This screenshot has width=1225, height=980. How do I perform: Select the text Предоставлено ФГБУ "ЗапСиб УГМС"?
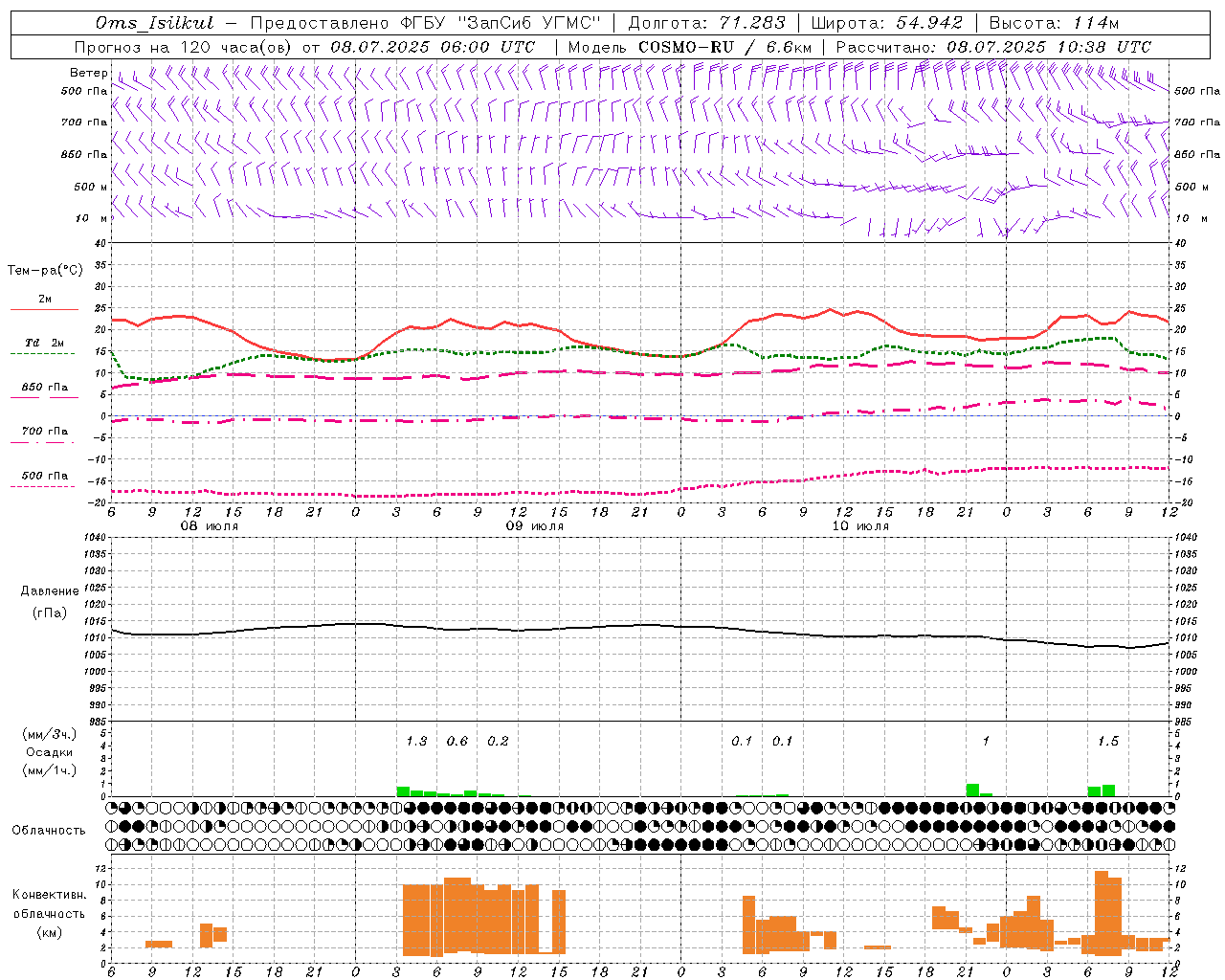coord(426,23)
